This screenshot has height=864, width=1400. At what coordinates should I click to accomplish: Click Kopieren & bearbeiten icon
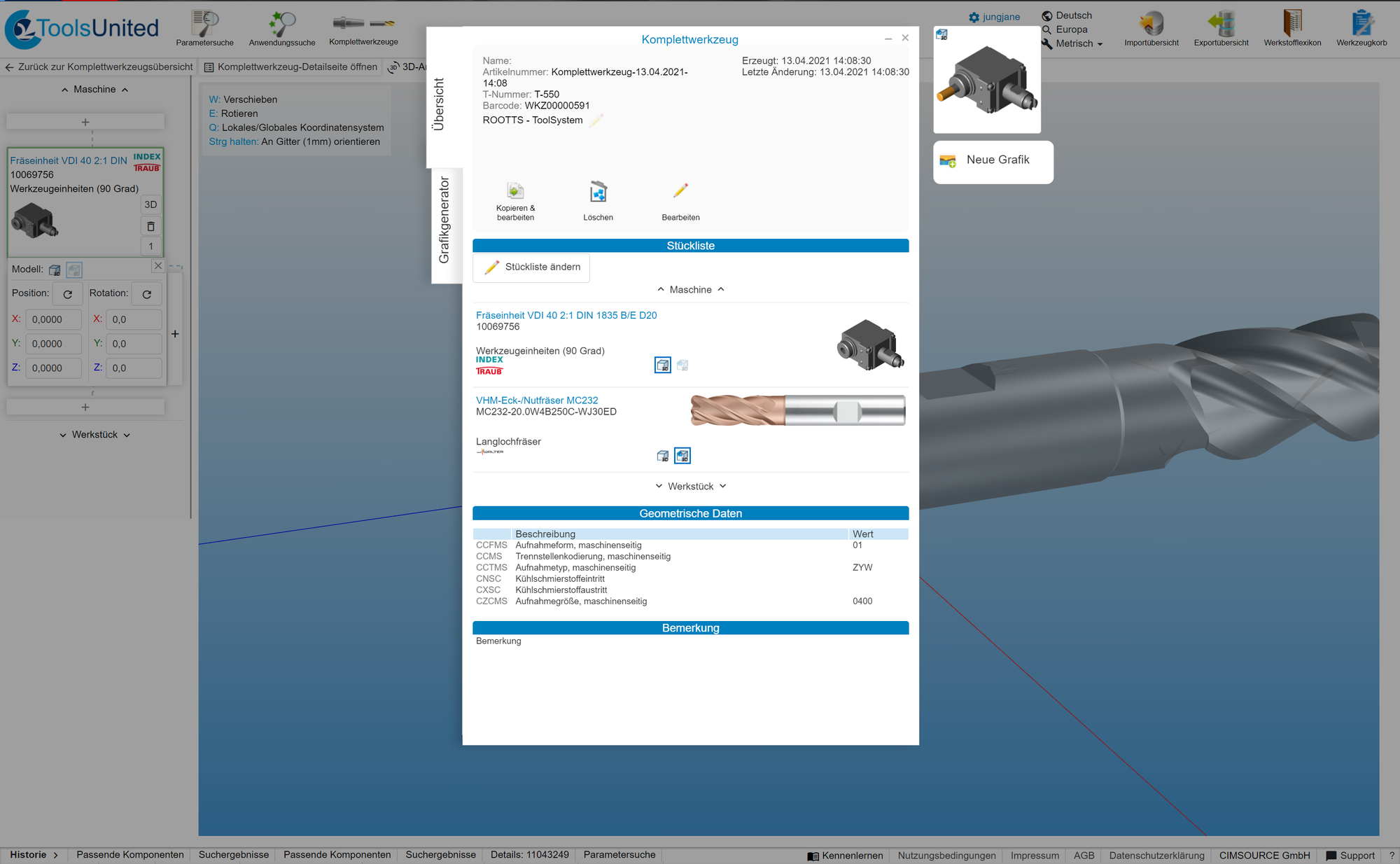(x=515, y=191)
